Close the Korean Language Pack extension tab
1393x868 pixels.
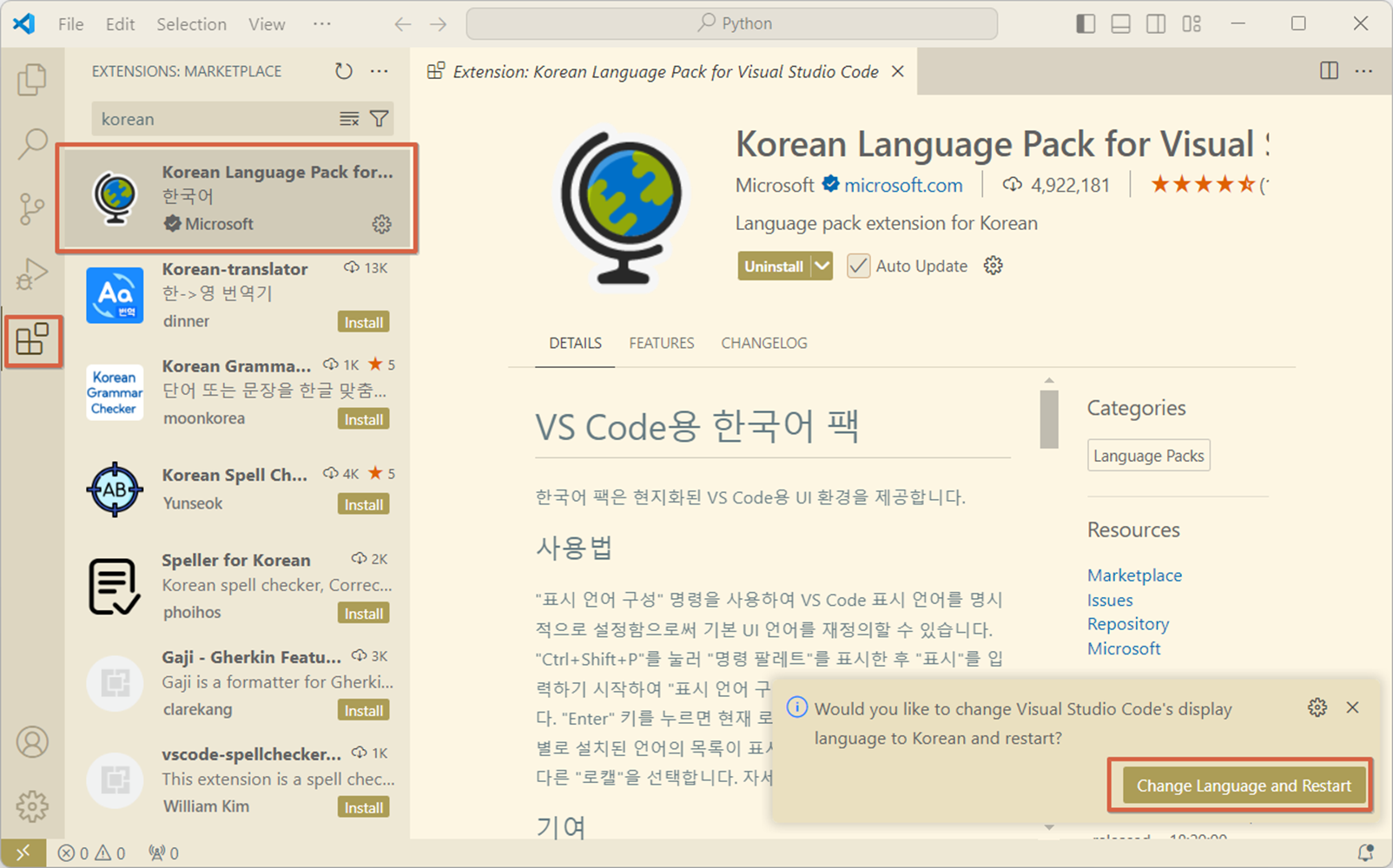coord(898,71)
